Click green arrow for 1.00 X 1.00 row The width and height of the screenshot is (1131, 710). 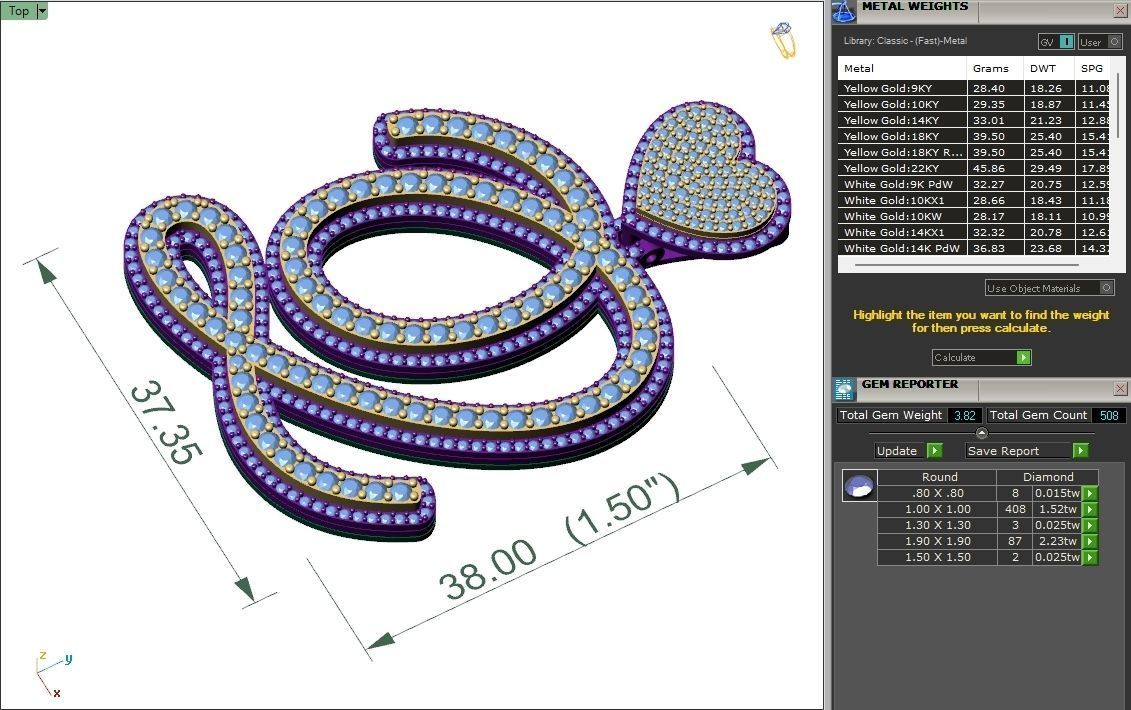(x=1090, y=509)
